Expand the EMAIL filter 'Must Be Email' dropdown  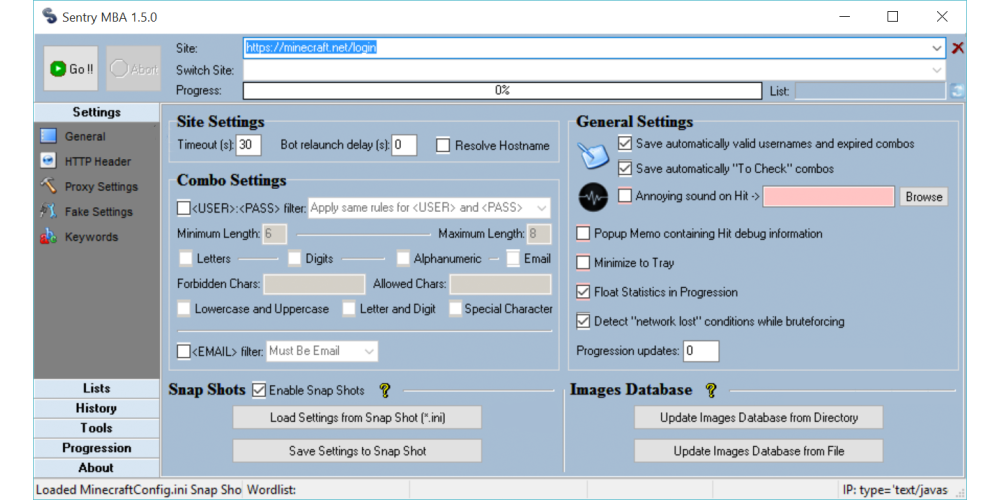click(x=369, y=351)
